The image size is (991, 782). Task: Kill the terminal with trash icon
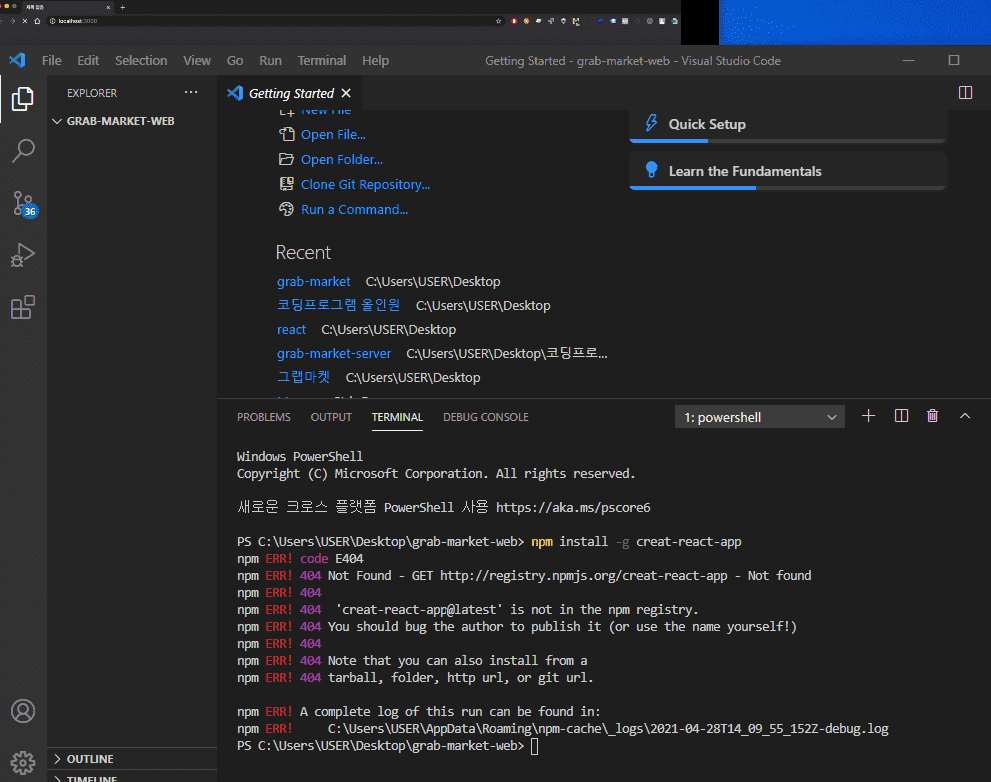[932, 416]
